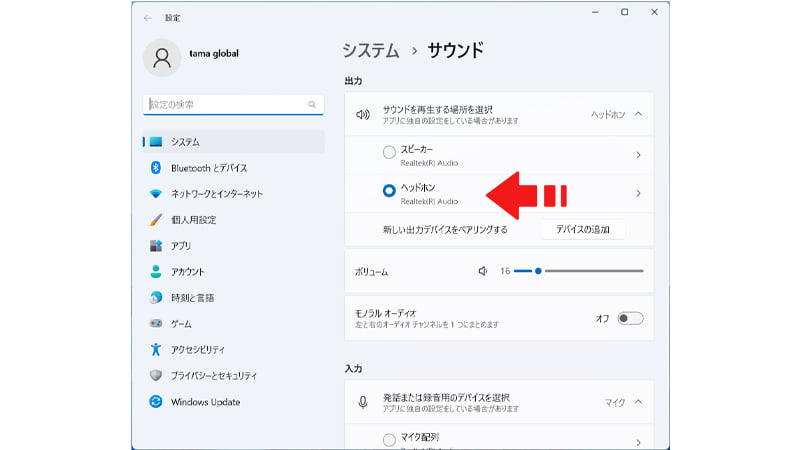Image resolution: width=800 pixels, height=450 pixels.
Task: Click デバイスの追加 button
Action: (x=582, y=230)
